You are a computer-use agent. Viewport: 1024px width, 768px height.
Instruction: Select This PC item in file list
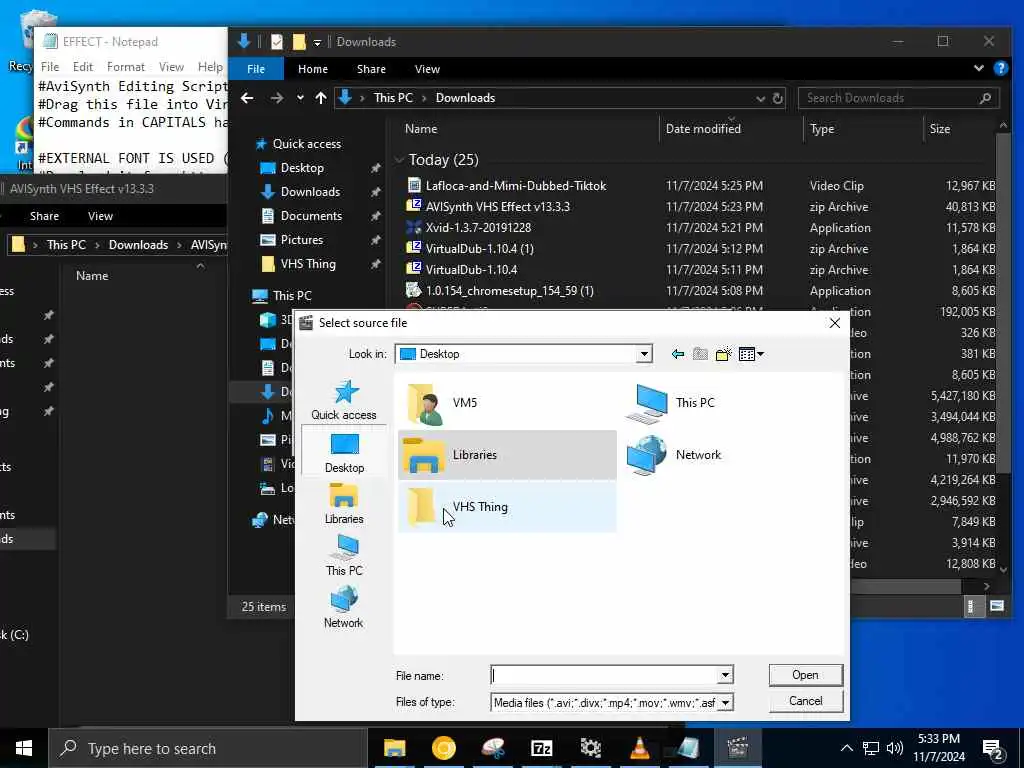tap(671, 403)
